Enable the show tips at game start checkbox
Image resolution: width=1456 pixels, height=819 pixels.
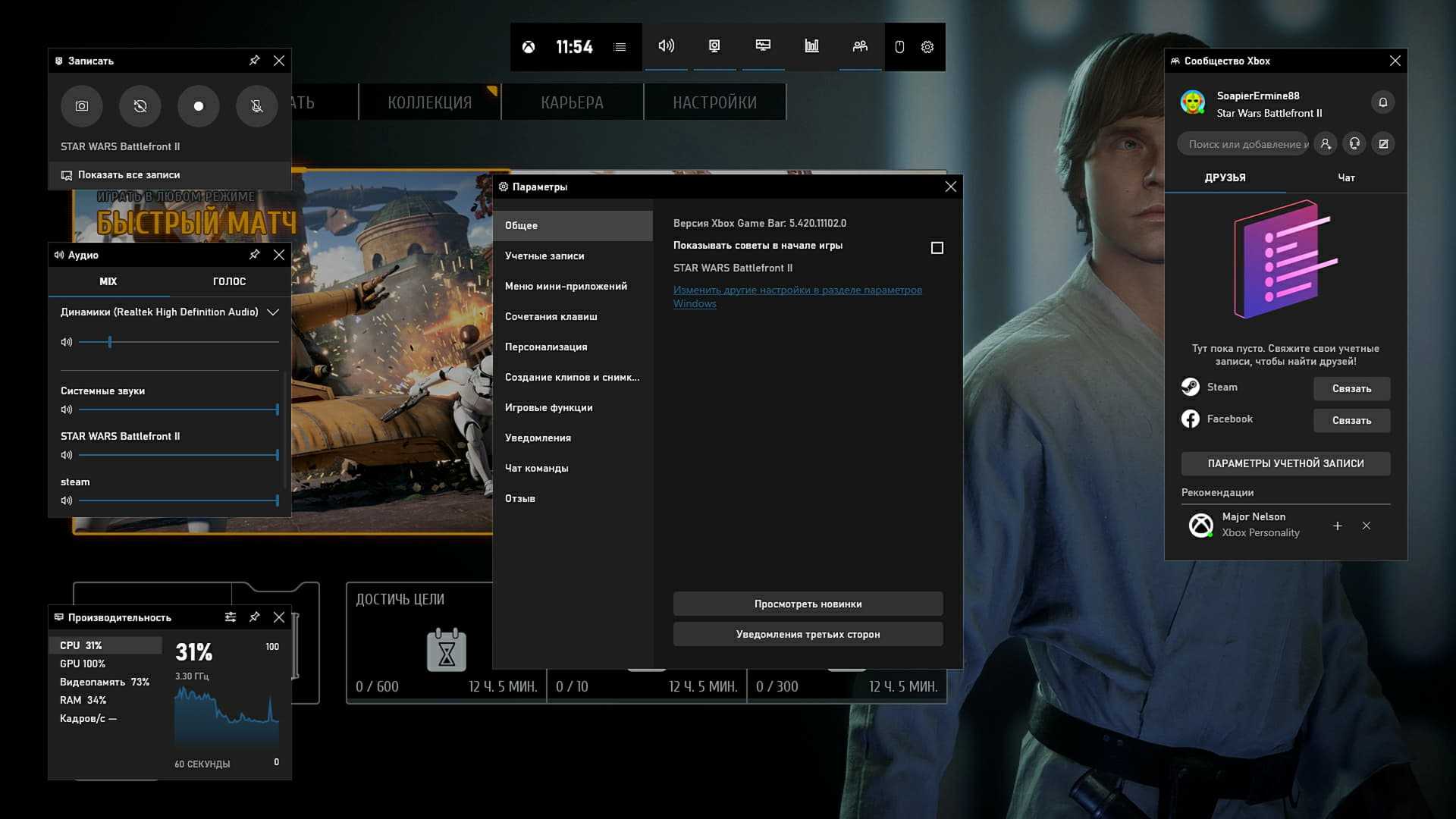point(937,248)
